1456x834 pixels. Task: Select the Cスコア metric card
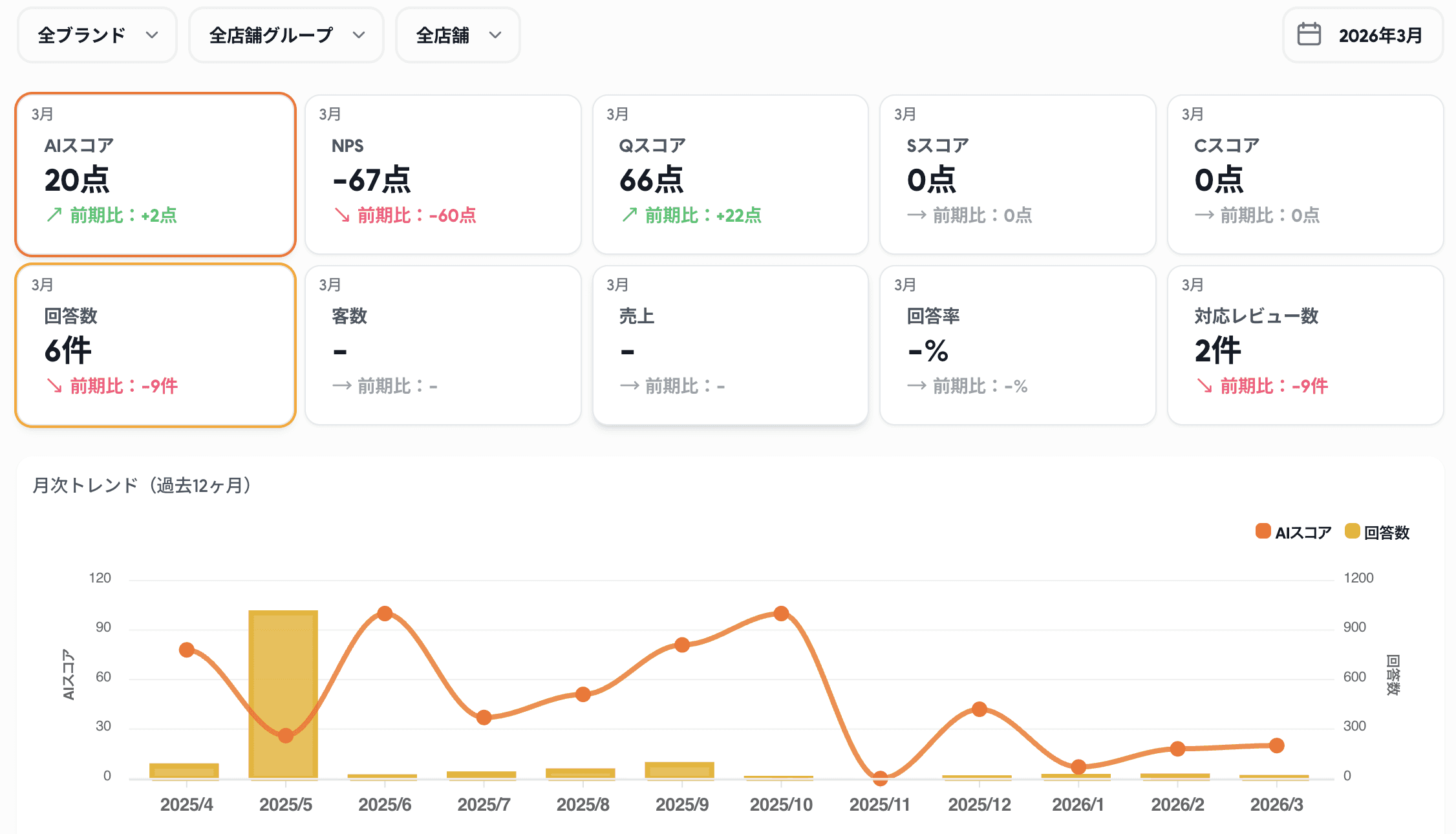click(1305, 175)
